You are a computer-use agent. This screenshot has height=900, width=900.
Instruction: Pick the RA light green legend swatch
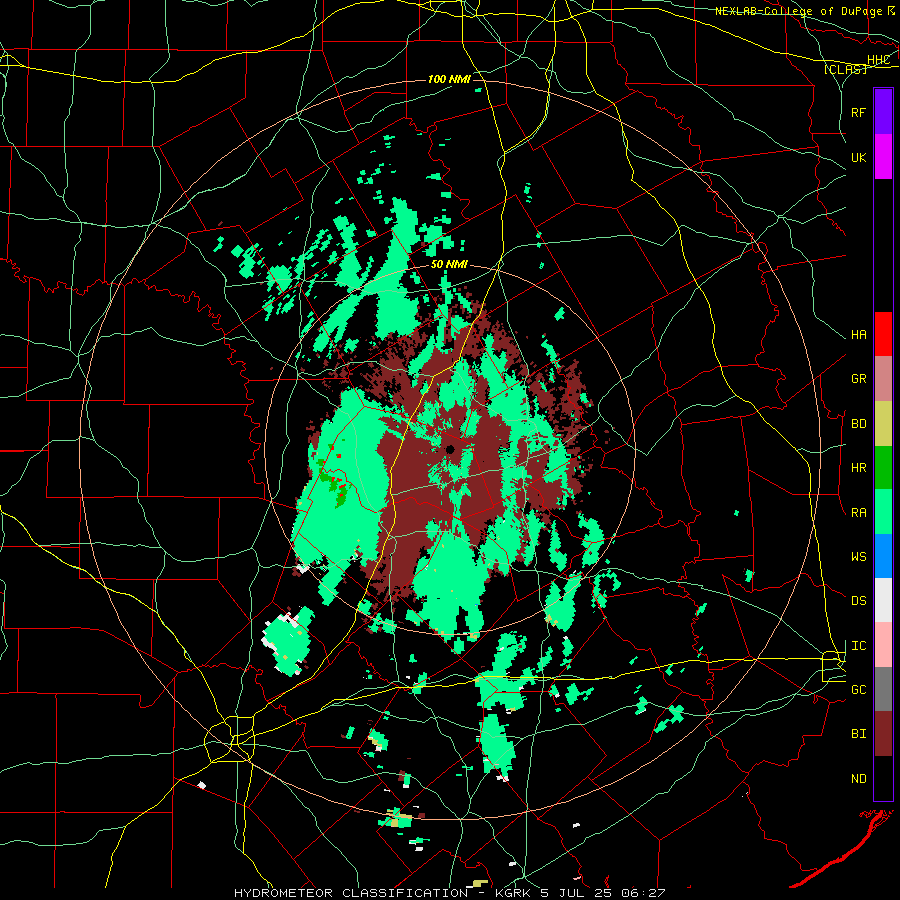[883, 512]
